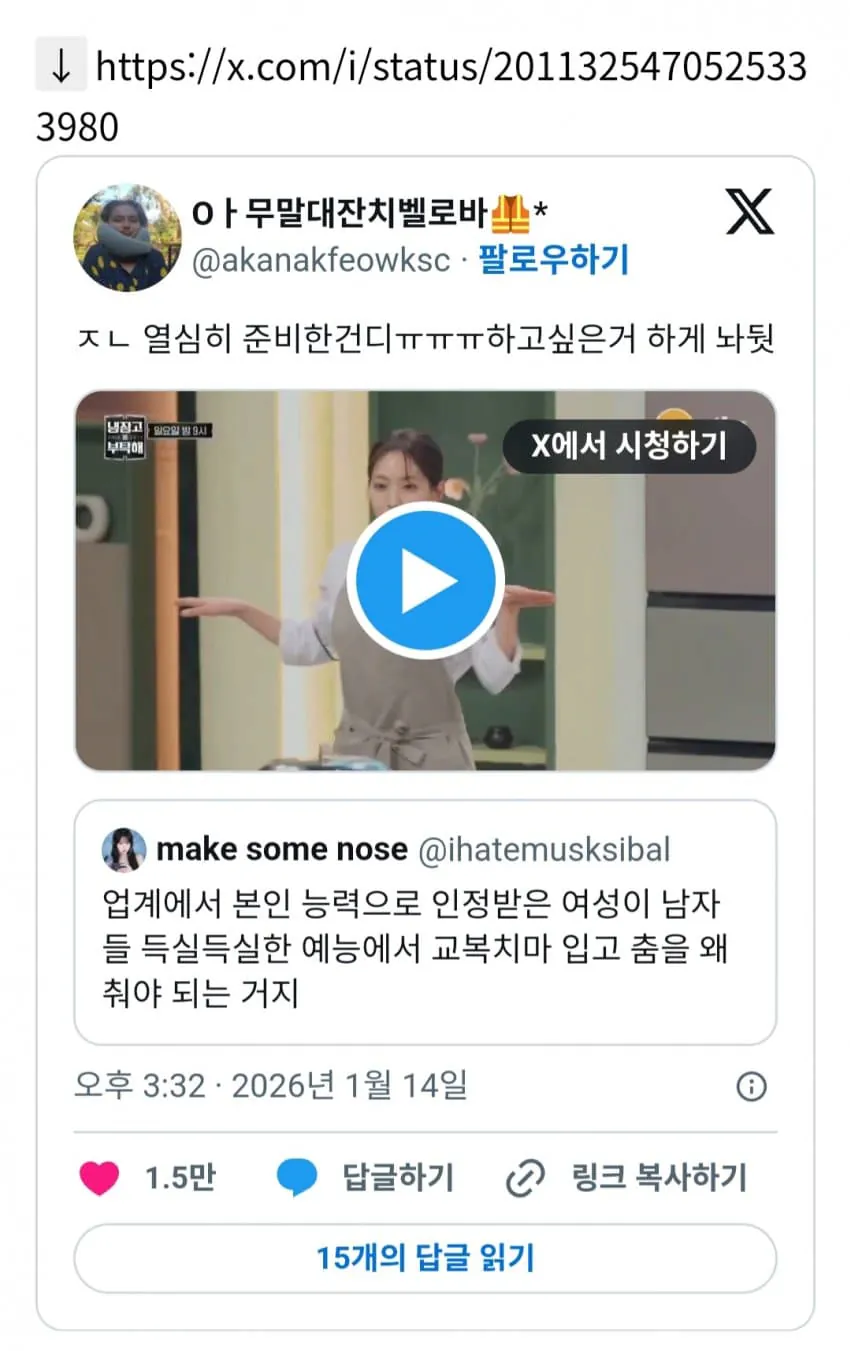
Task: Open the x.com status URL link
Action: point(422,96)
